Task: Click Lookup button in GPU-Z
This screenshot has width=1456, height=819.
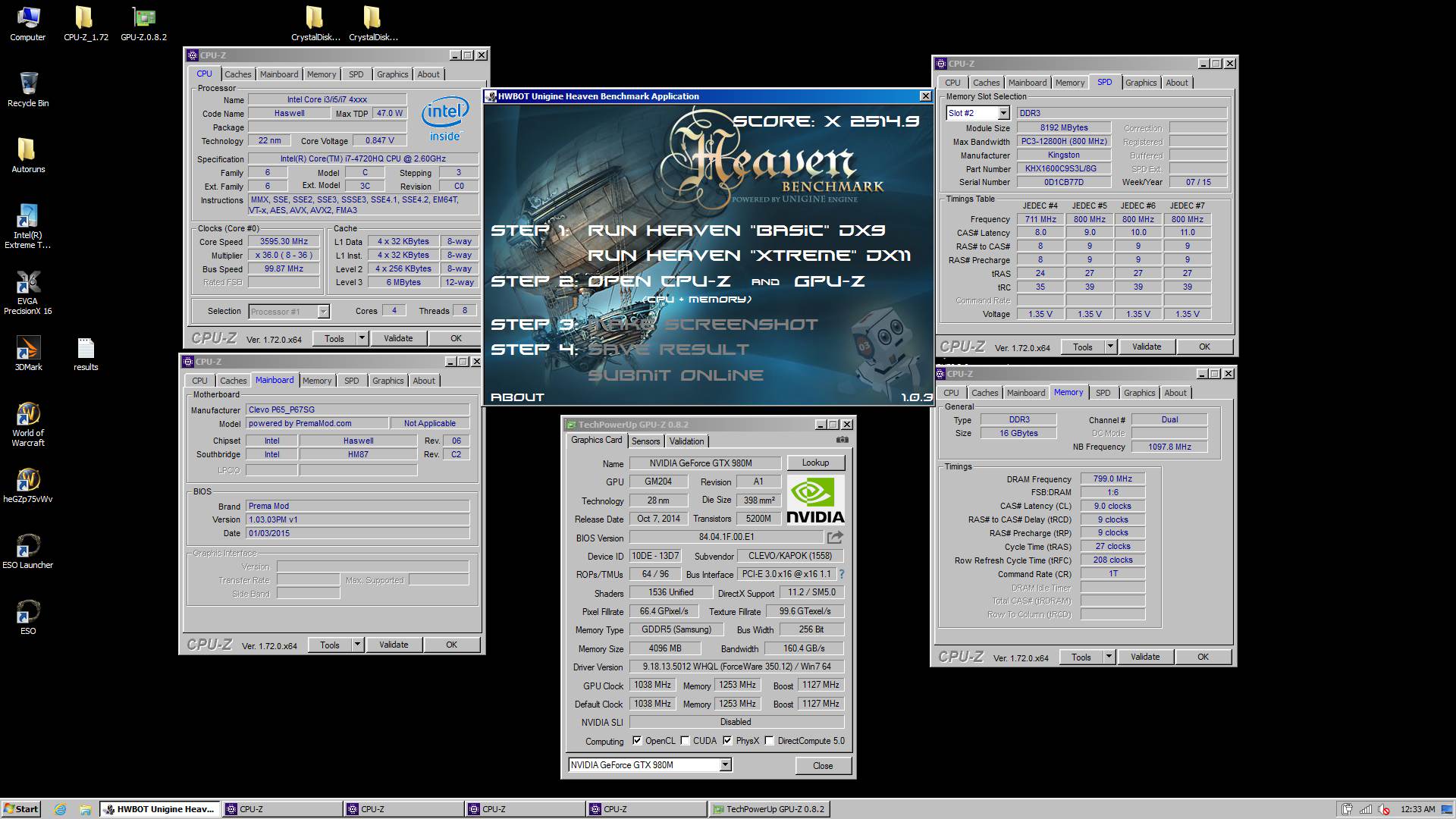Action: coord(815,463)
